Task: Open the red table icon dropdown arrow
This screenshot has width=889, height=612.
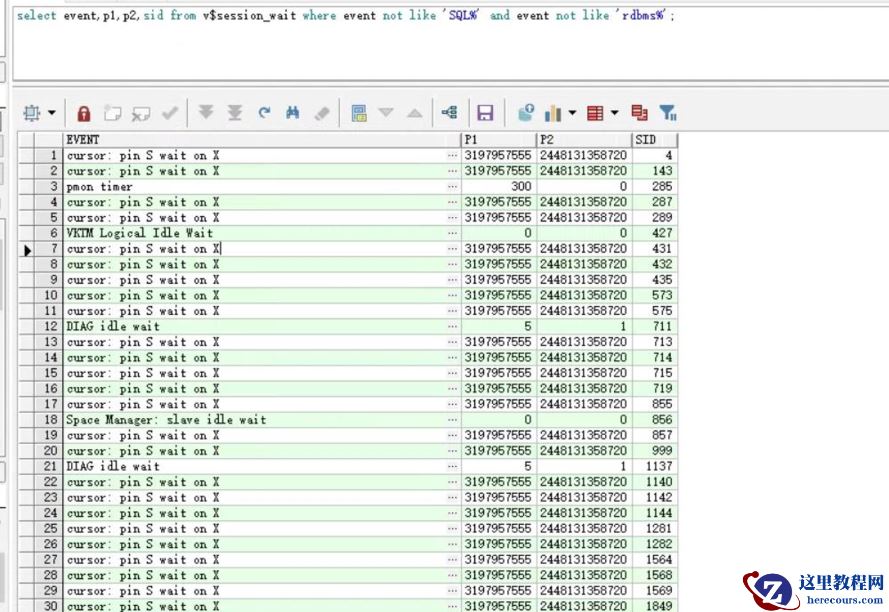Action: [615, 112]
